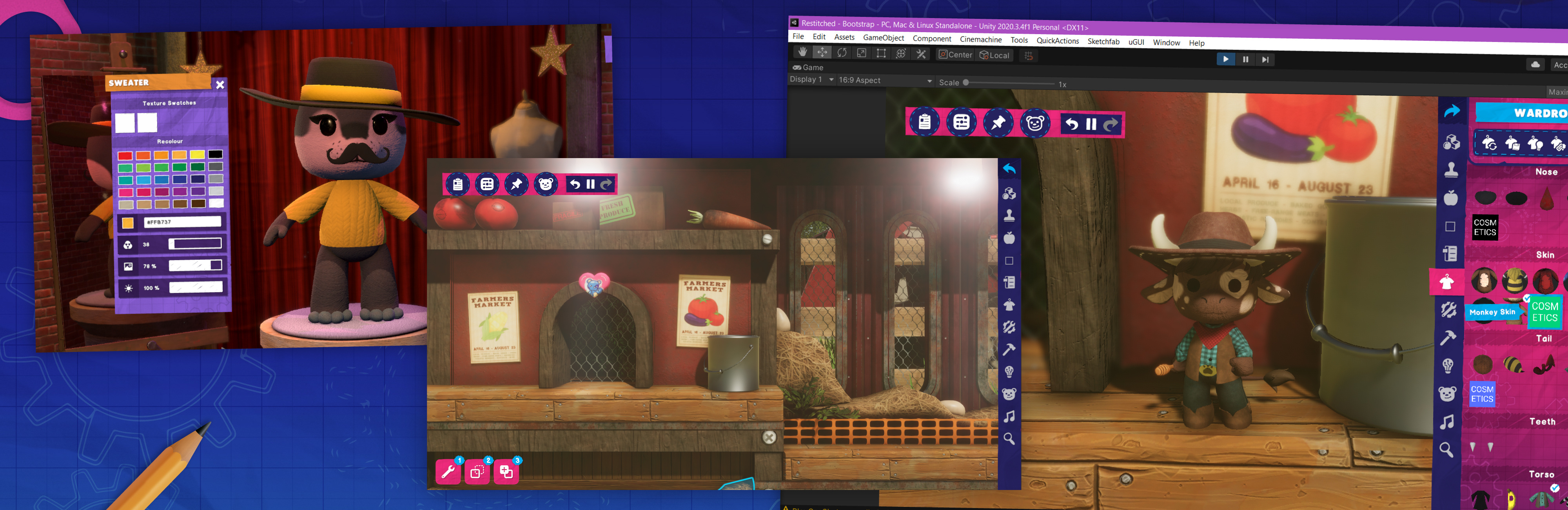1568x510 pixels.
Task: Select the first white texture swatch thumbnail
Action: [x=125, y=123]
